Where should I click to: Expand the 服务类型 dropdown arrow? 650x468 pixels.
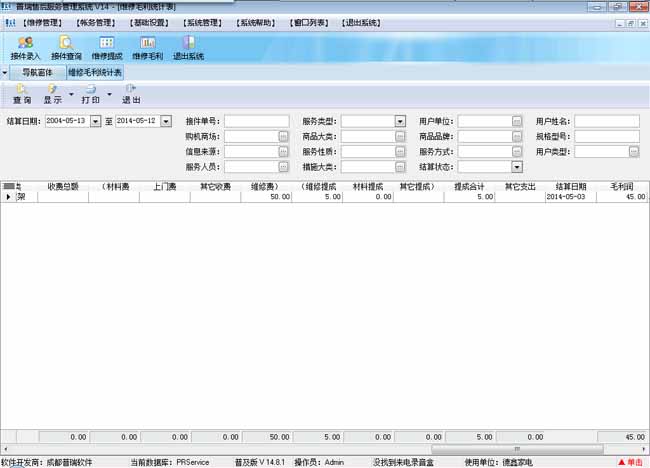(400, 121)
